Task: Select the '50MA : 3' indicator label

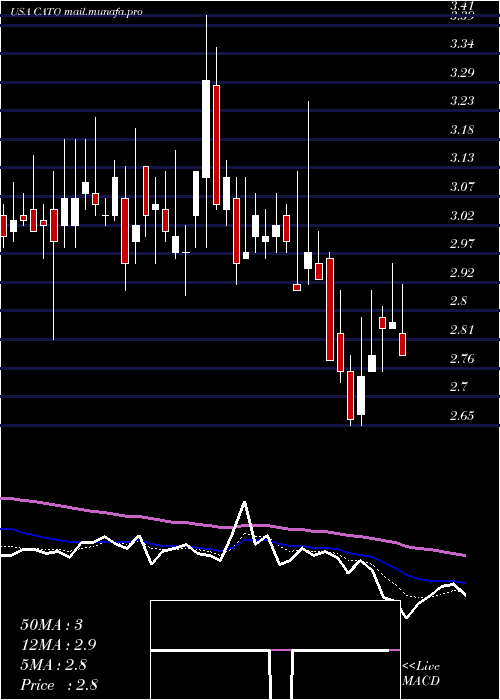Action: point(52,625)
